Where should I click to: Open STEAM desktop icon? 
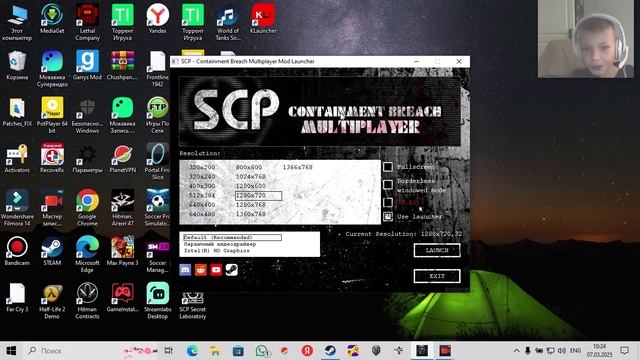(52, 251)
